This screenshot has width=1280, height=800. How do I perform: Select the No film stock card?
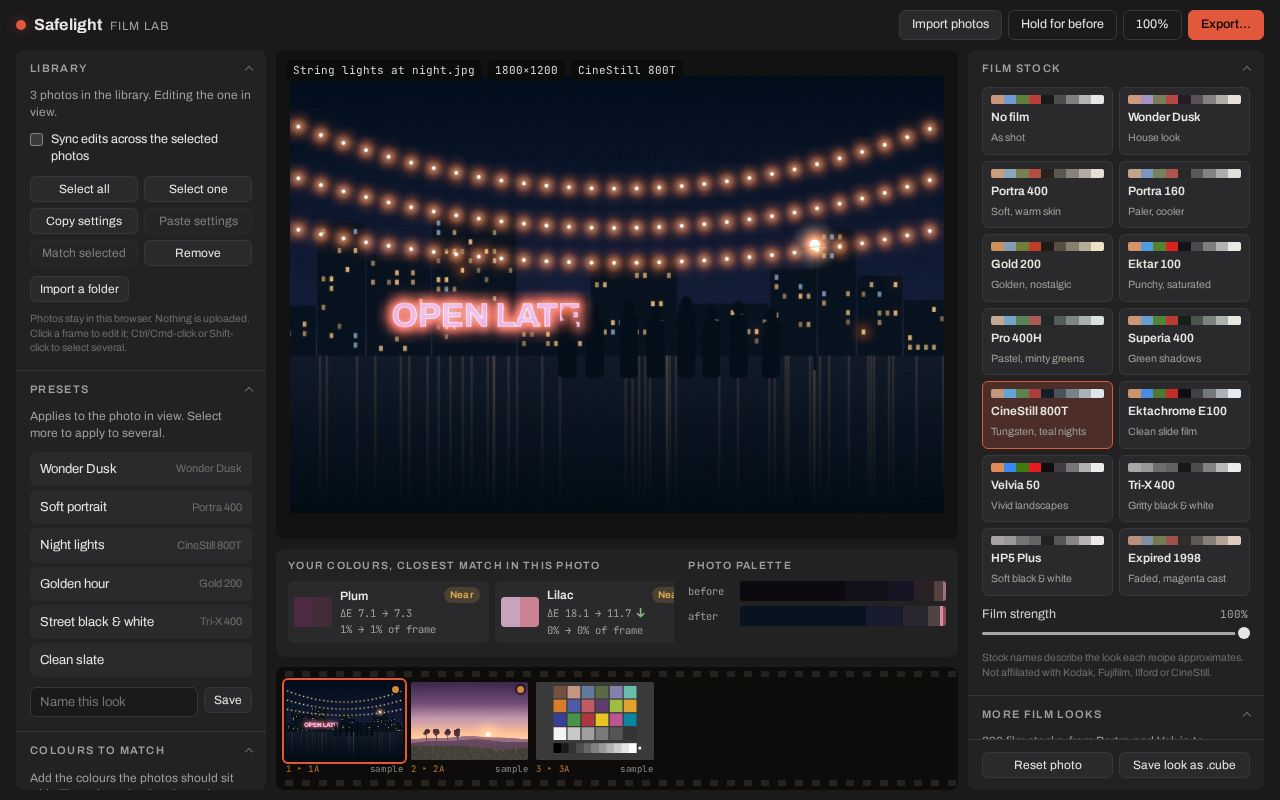point(1047,121)
